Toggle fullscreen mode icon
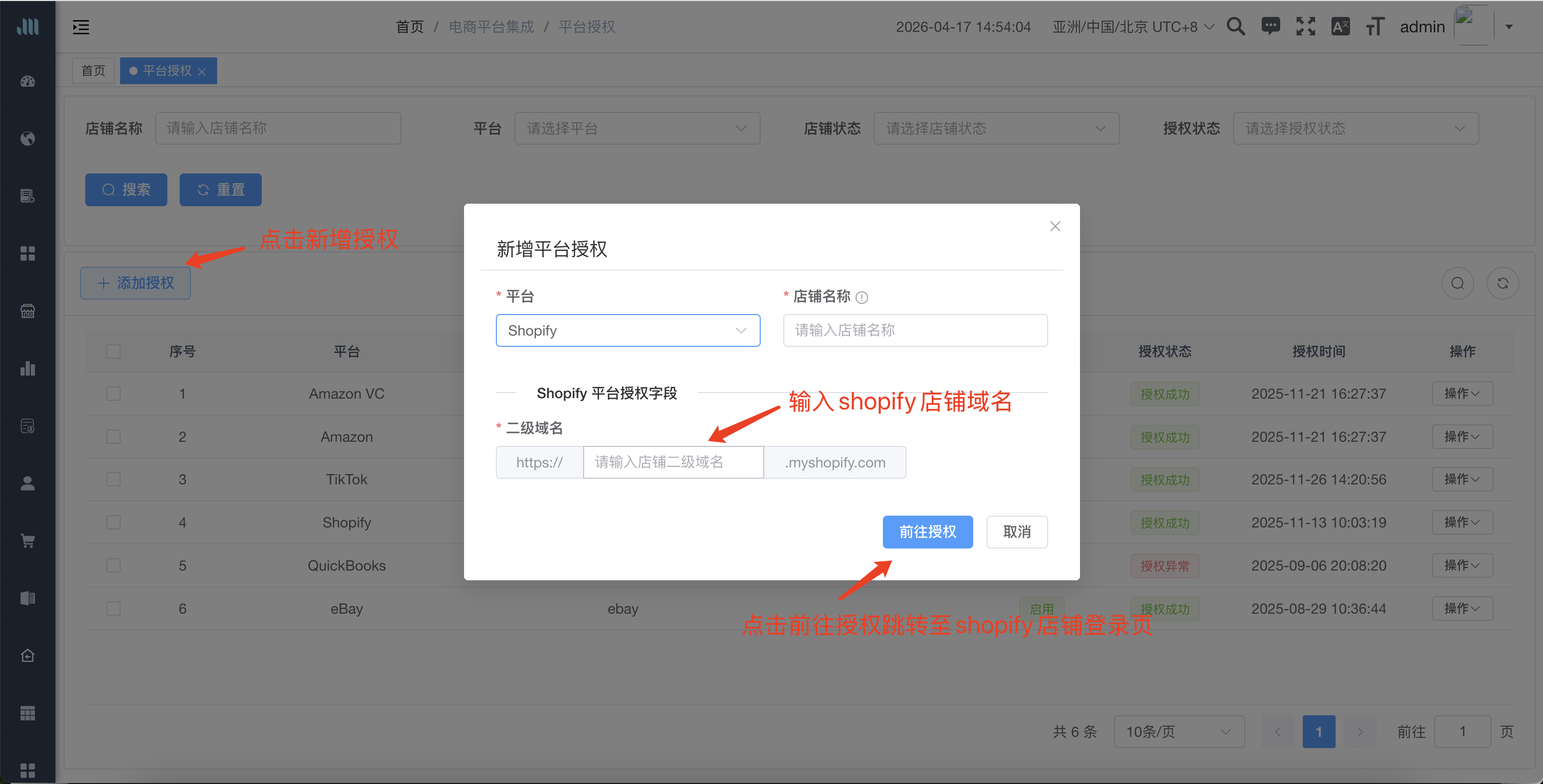This screenshot has width=1543, height=784. pyautogui.click(x=1306, y=26)
